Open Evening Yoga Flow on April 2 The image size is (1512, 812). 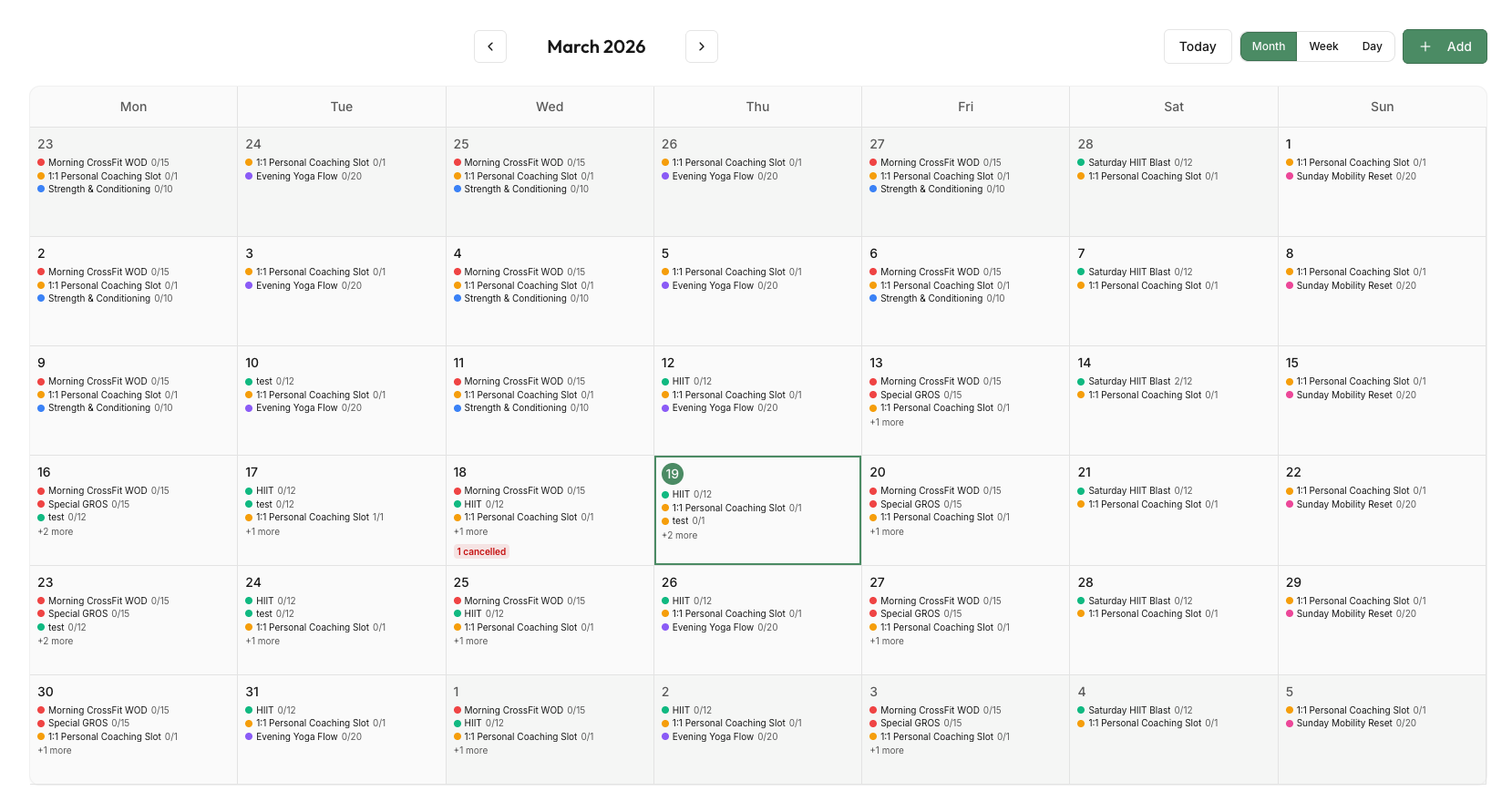coord(720,736)
